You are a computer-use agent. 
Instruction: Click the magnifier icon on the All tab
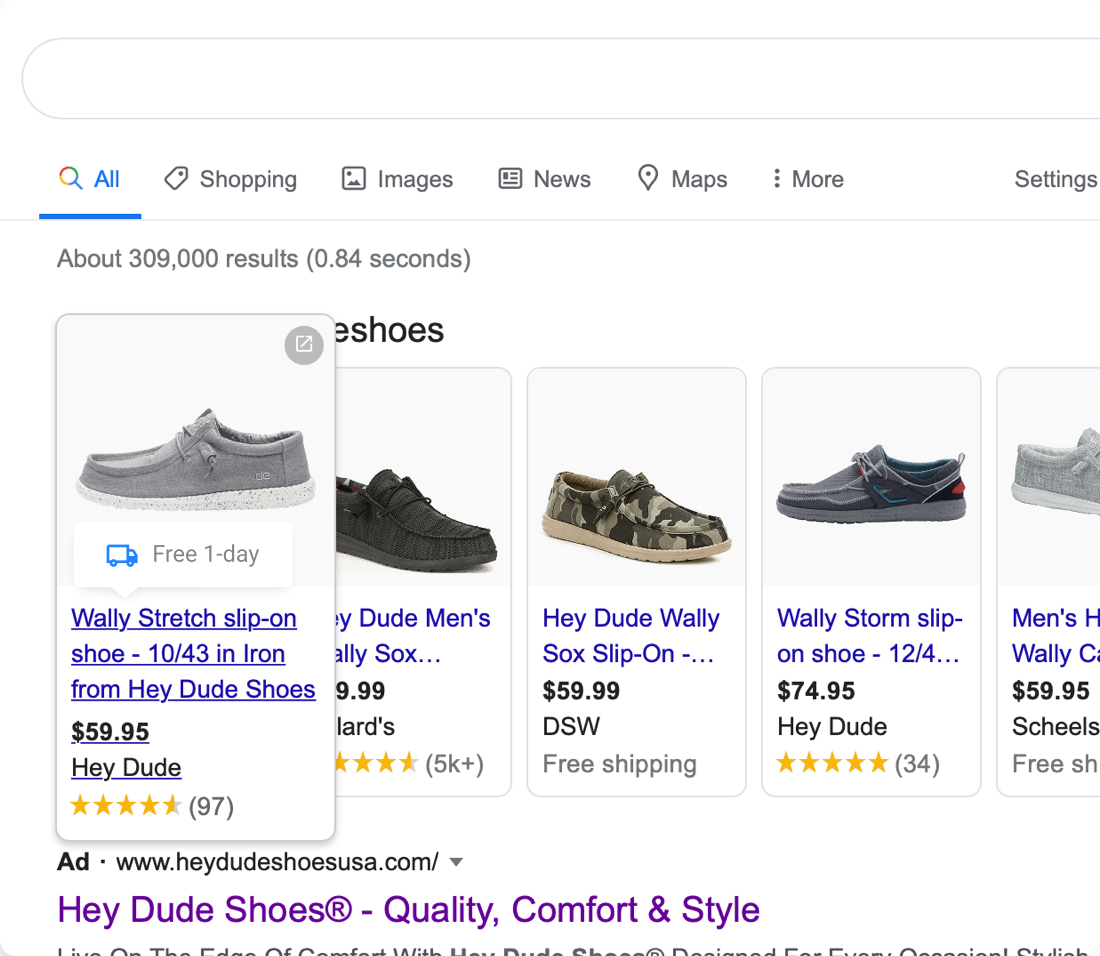(70, 178)
